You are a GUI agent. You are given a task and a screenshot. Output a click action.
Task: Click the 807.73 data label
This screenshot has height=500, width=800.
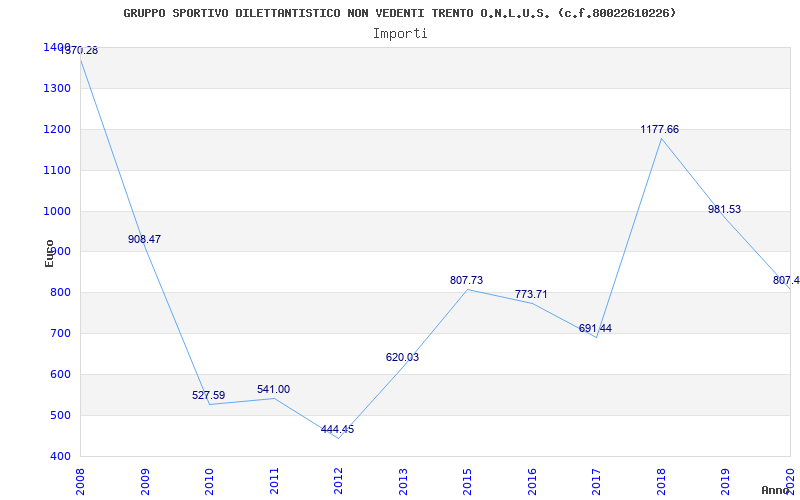(466, 280)
